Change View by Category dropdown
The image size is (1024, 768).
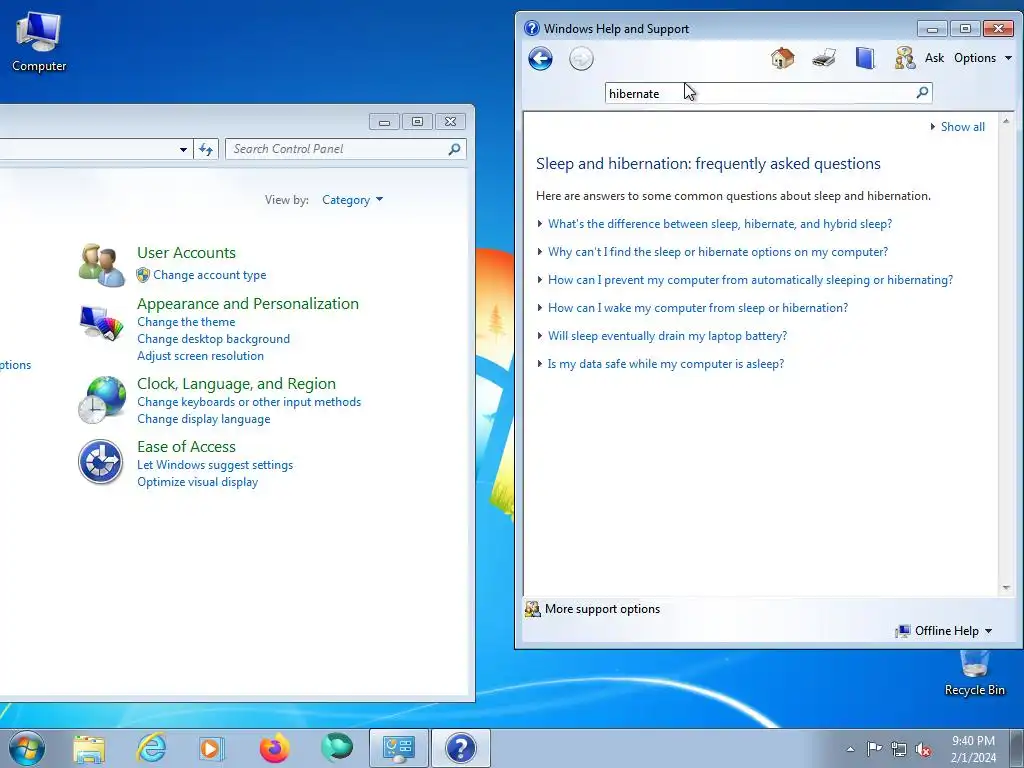point(352,200)
